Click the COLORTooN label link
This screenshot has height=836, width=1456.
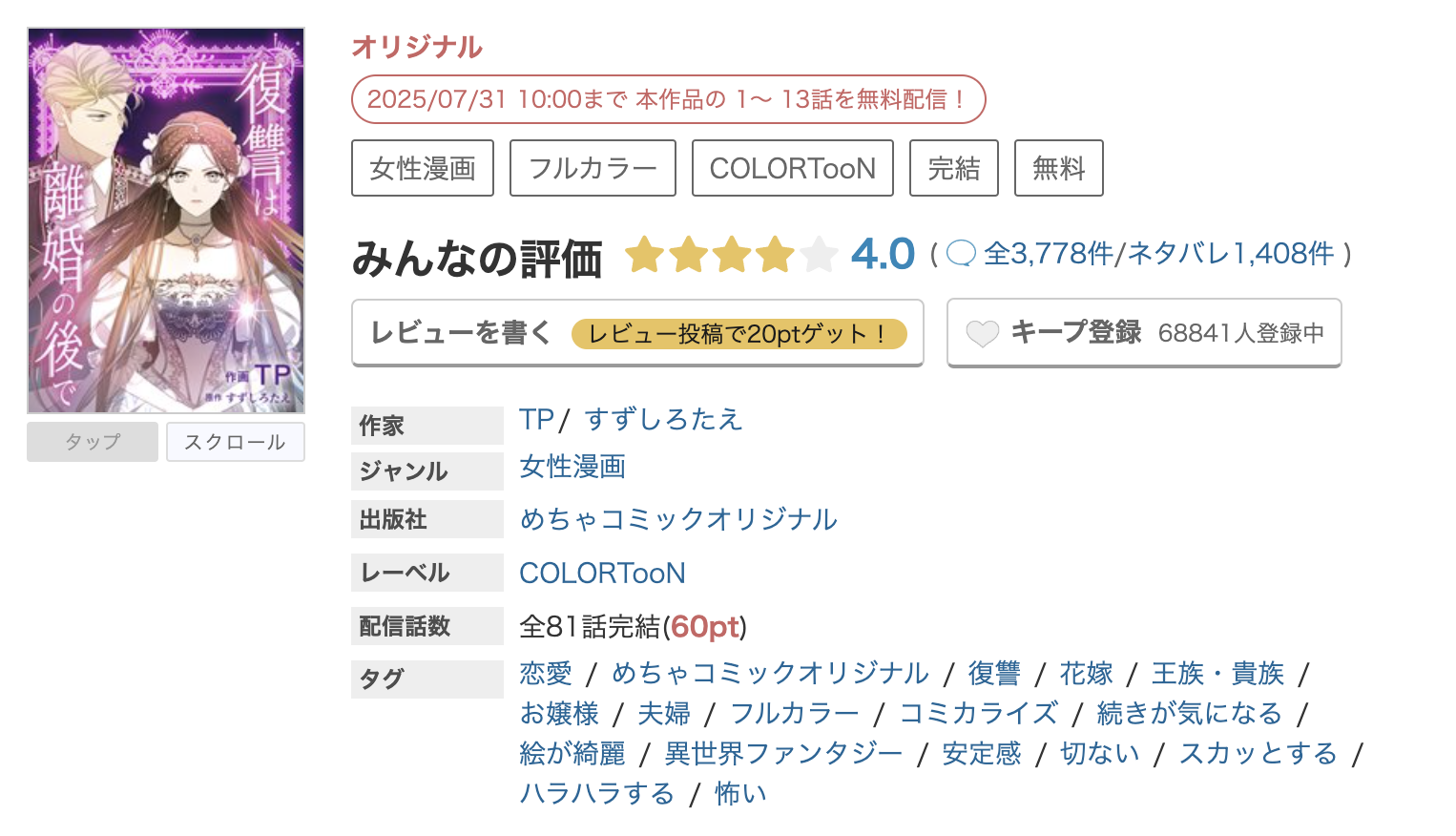click(603, 573)
